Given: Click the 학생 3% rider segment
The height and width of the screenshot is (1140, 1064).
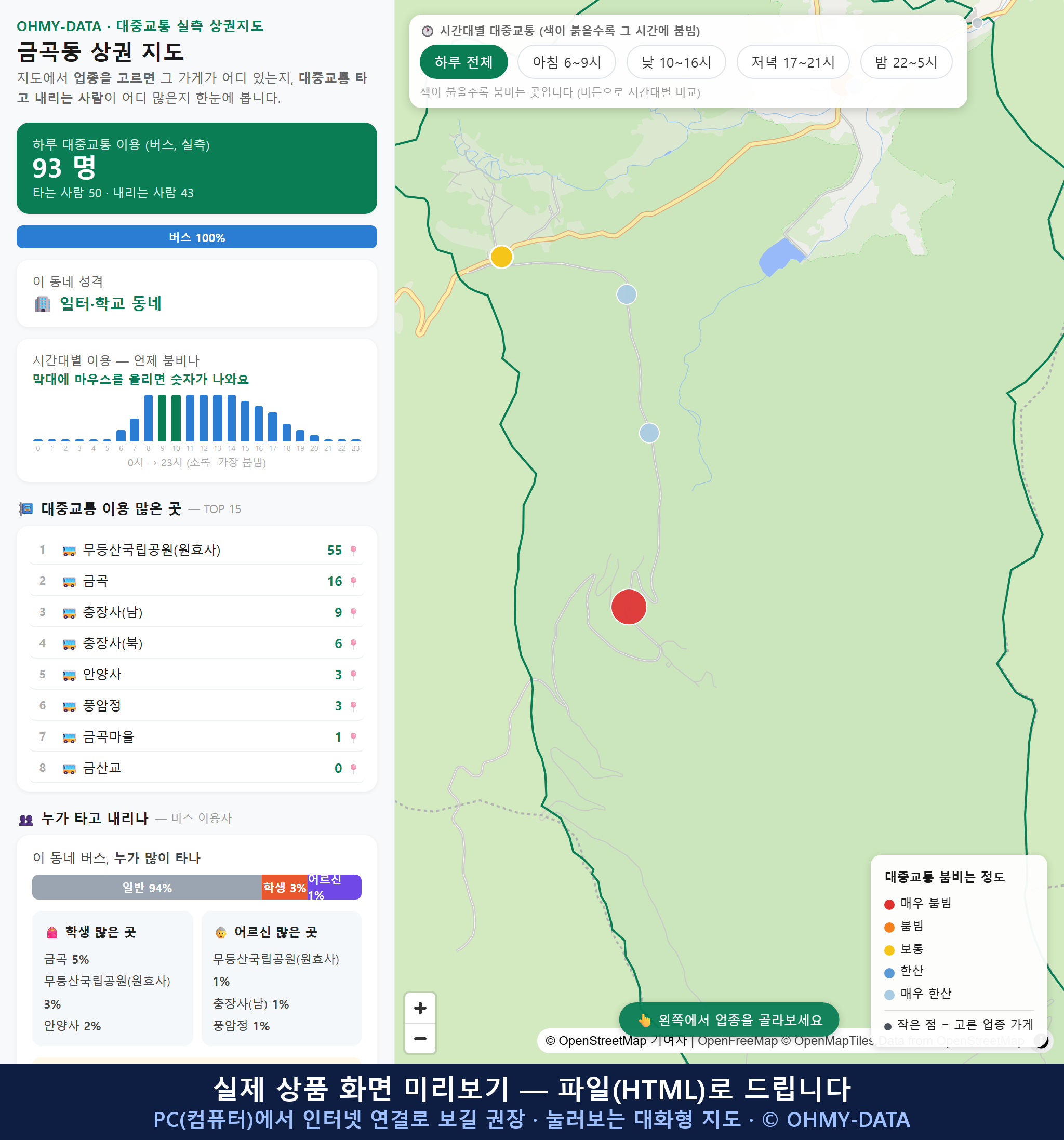Looking at the screenshot, I should (285, 887).
